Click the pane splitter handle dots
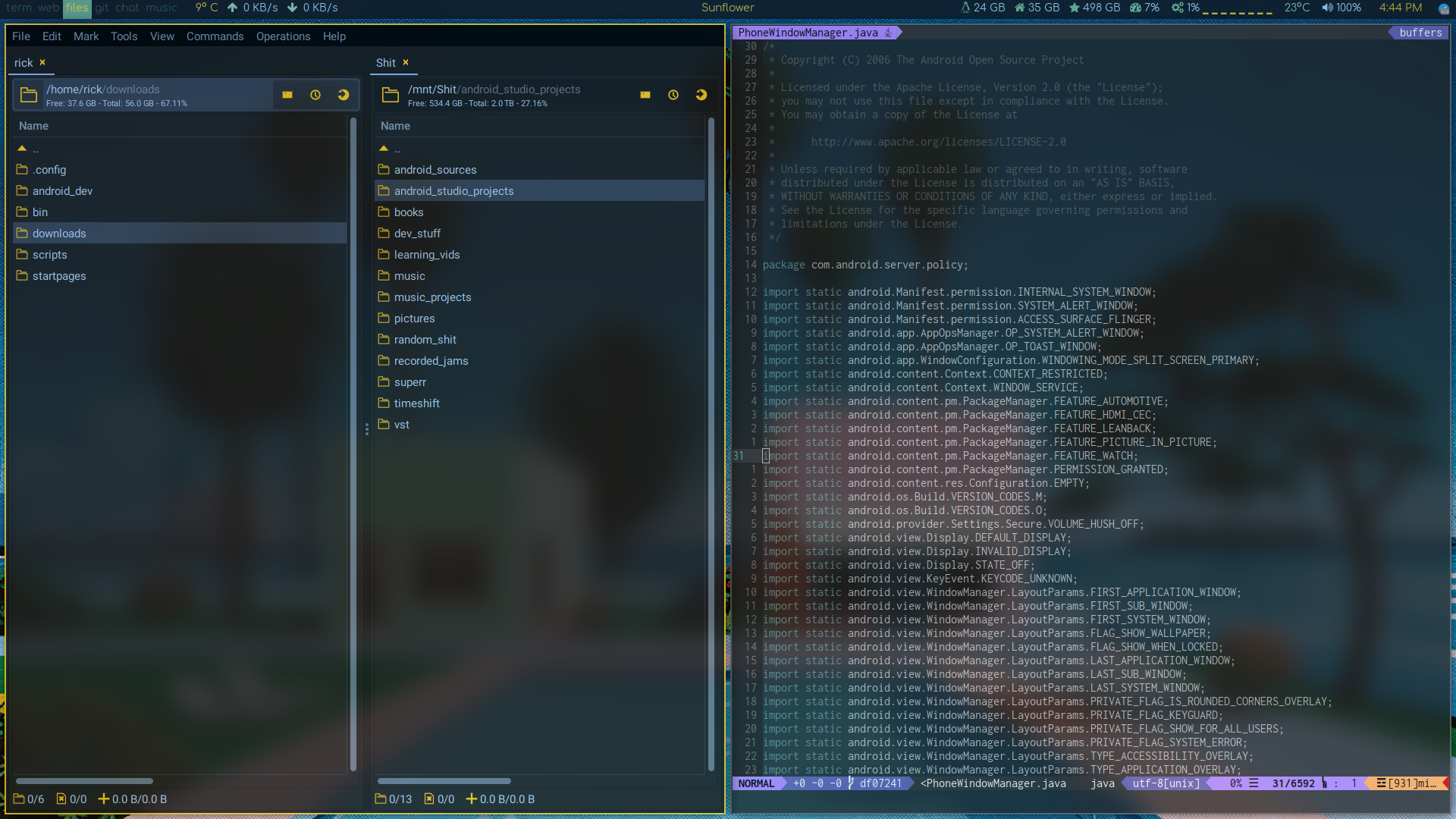1456x819 pixels. (367, 429)
